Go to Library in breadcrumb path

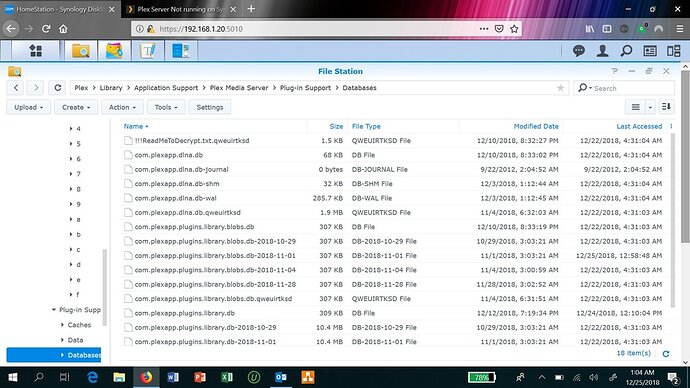(x=111, y=88)
